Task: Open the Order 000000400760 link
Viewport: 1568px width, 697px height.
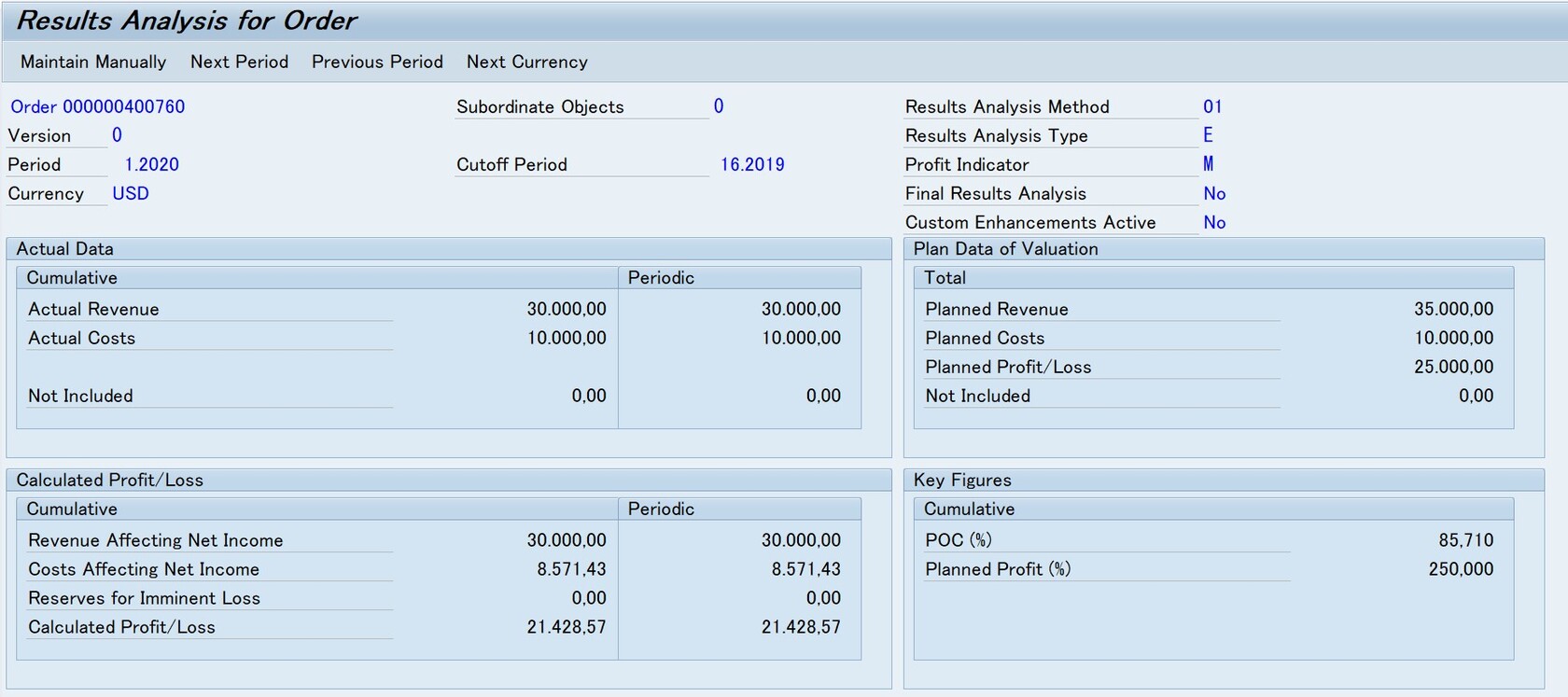Action: [x=98, y=106]
